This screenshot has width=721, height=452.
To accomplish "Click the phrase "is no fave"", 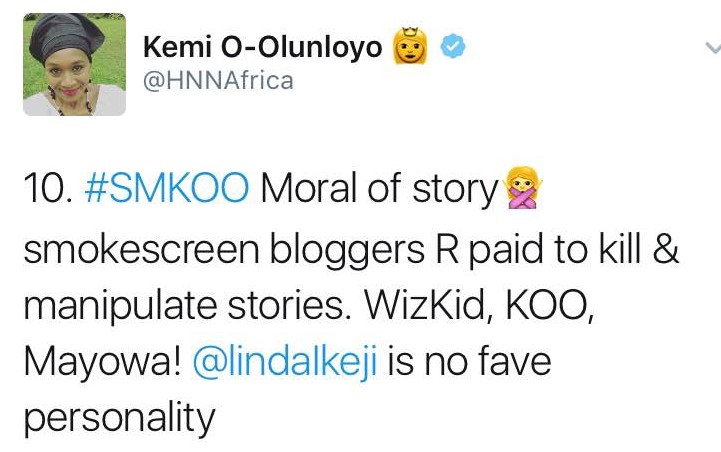I will tap(481, 361).
